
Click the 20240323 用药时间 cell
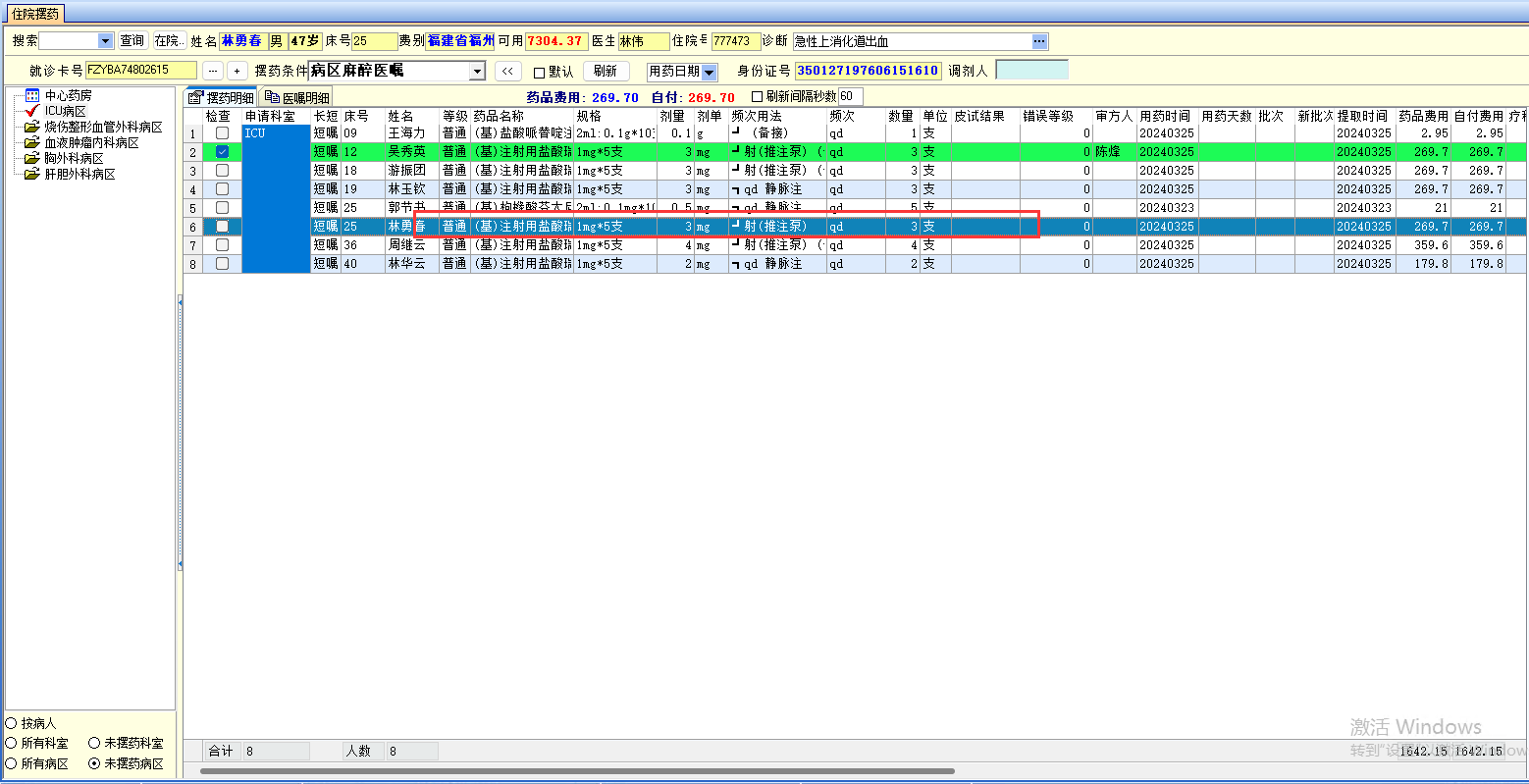[x=1168, y=207]
